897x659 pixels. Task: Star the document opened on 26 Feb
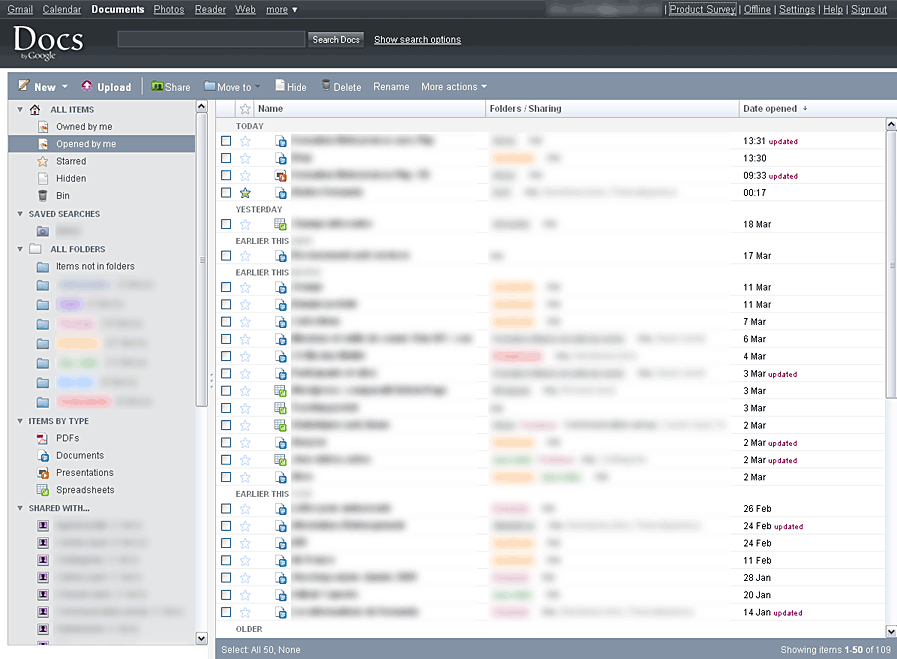coord(245,509)
